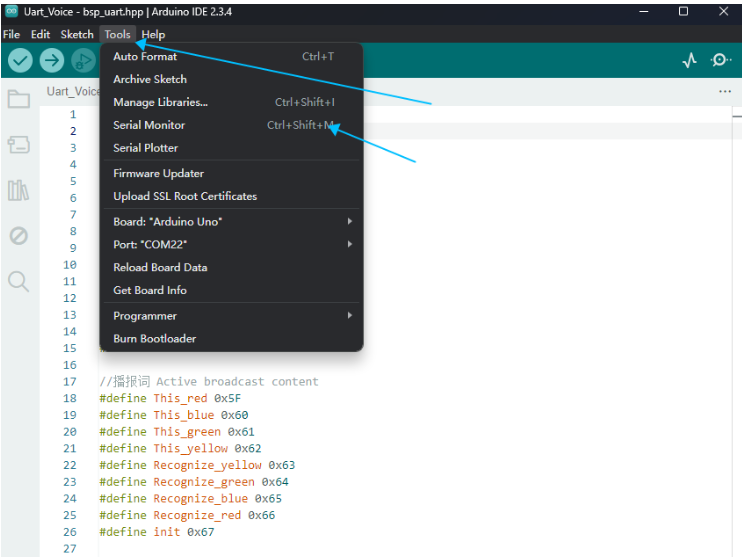Open the Search sidebar icon
The image size is (742, 557).
[18, 281]
